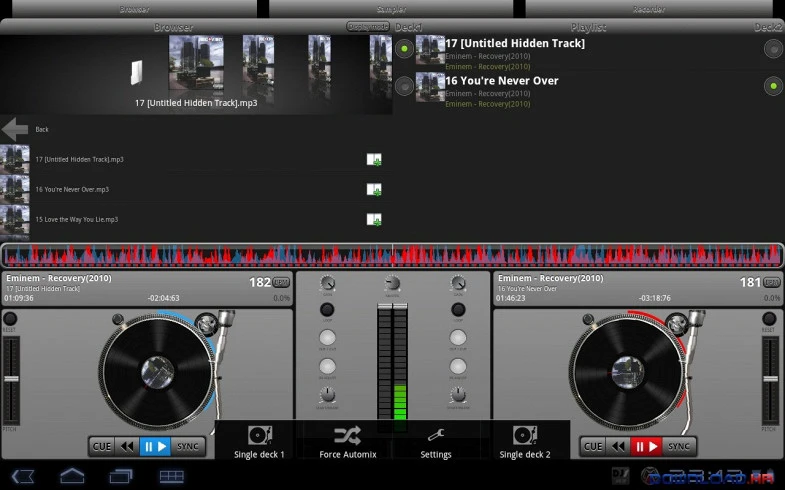
Task: Click the Display mode button
Action: coord(368,27)
